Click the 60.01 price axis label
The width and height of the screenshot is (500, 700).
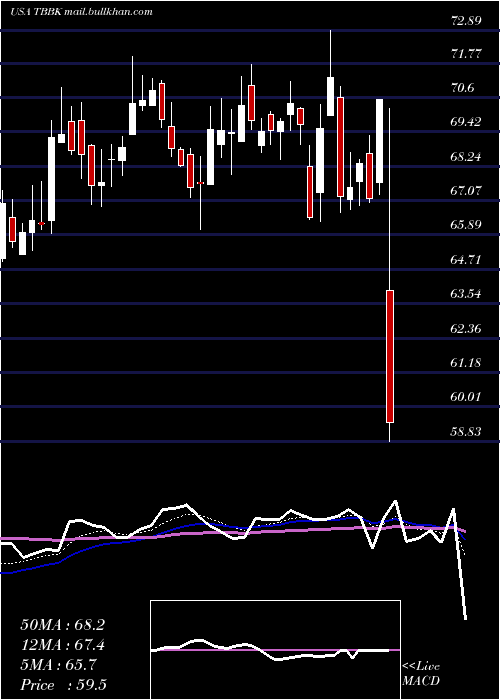click(x=466, y=396)
